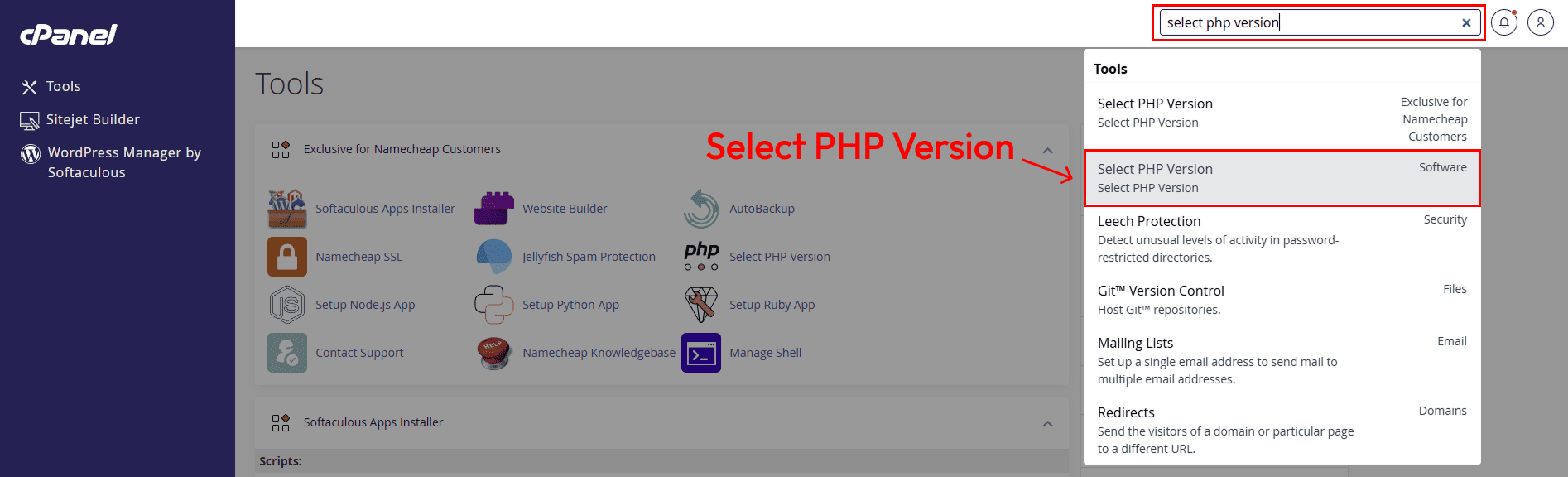The height and width of the screenshot is (477, 1568).
Task: Open the notifications bell
Action: (1504, 22)
